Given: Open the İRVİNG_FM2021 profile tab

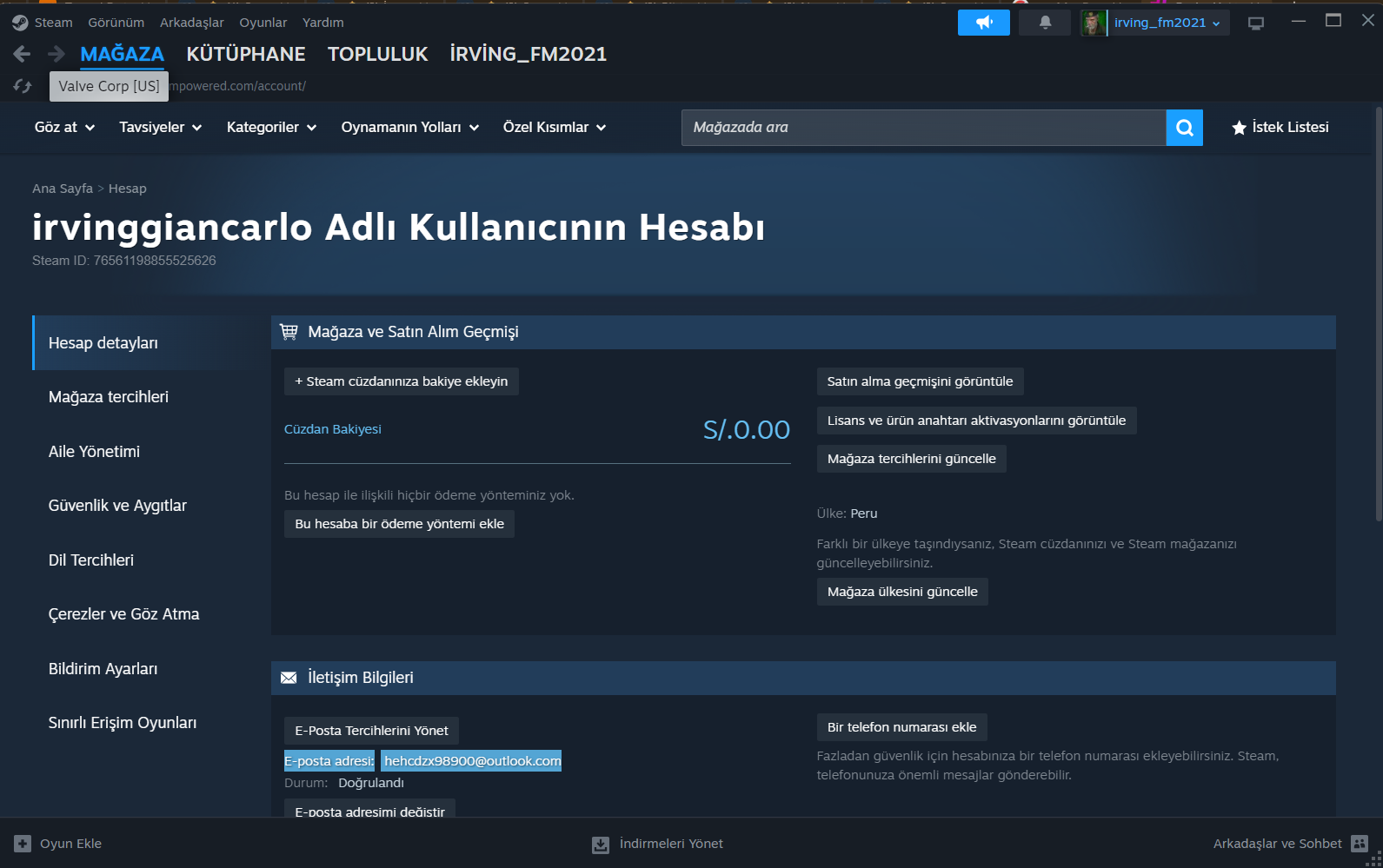Looking at the screenshot, I should (529, 54).
